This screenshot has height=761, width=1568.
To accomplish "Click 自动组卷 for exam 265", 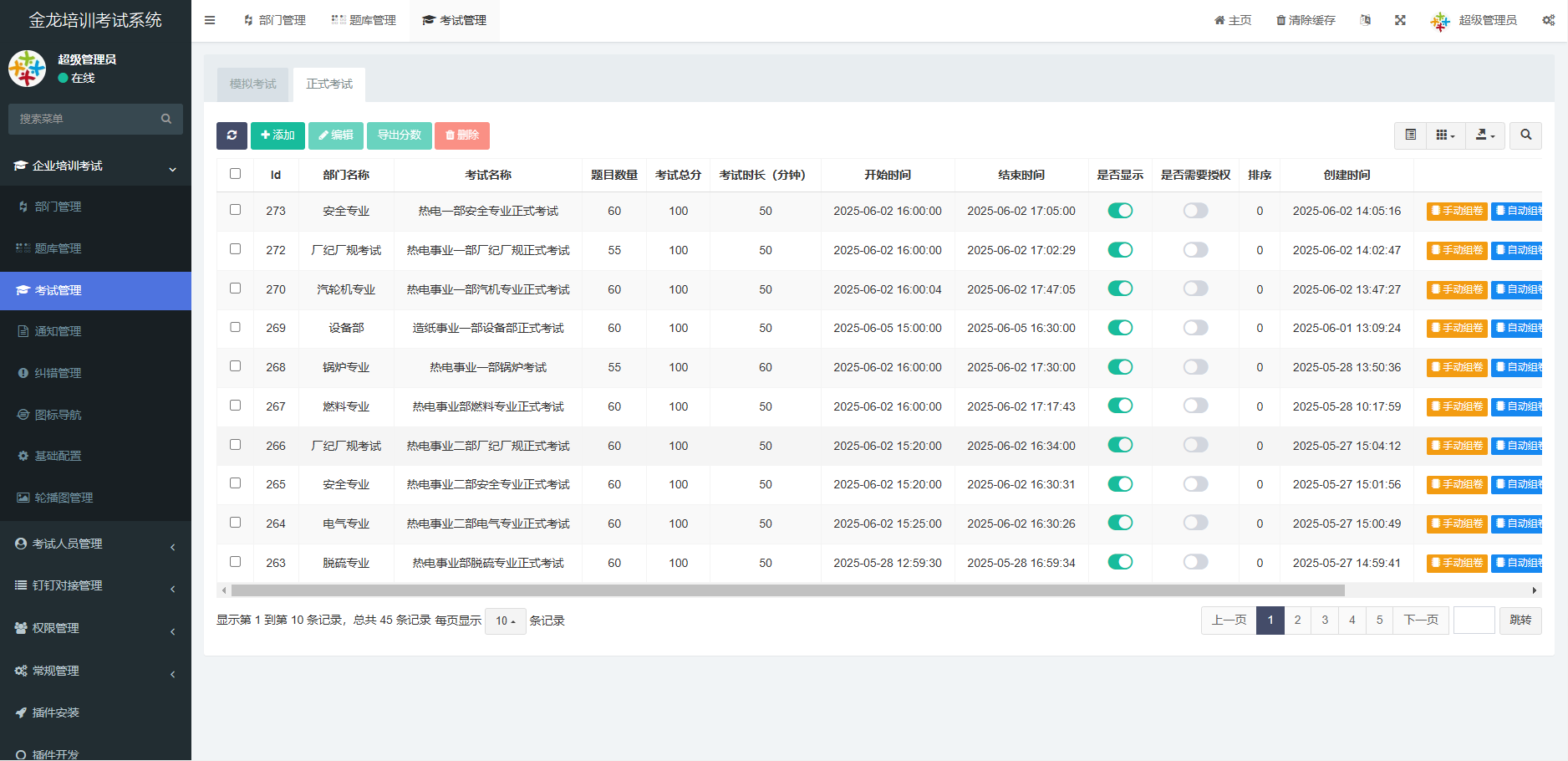I will click(1517, 484).
